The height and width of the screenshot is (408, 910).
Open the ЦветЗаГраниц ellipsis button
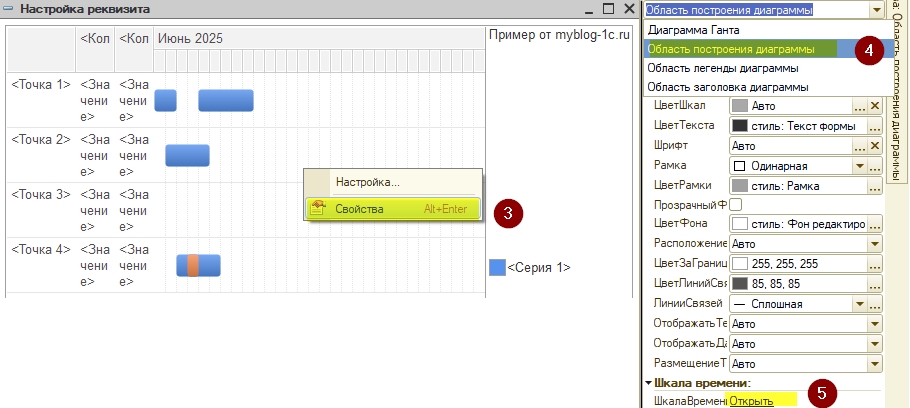tap(875, 263)
